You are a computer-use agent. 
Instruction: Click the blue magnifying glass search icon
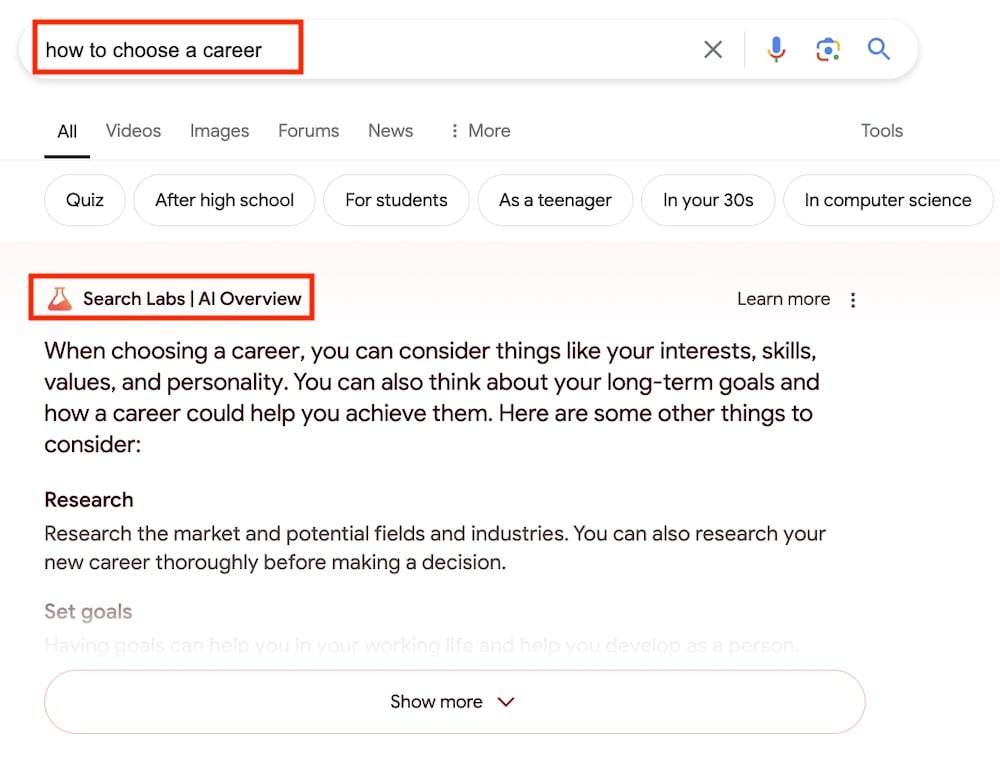(x=878, y=50)
